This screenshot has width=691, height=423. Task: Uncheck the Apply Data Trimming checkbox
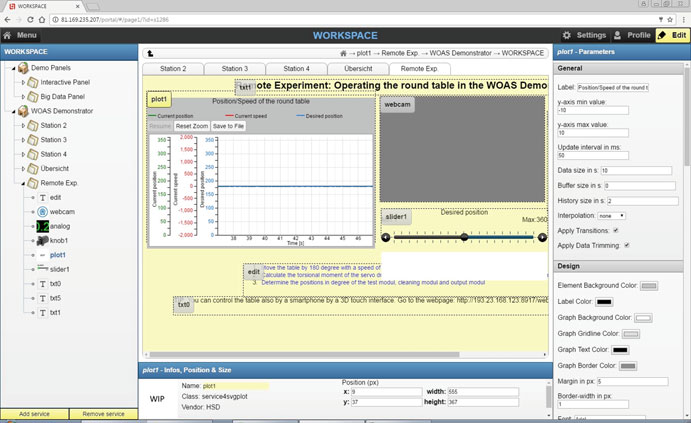[x=627, y=245]
